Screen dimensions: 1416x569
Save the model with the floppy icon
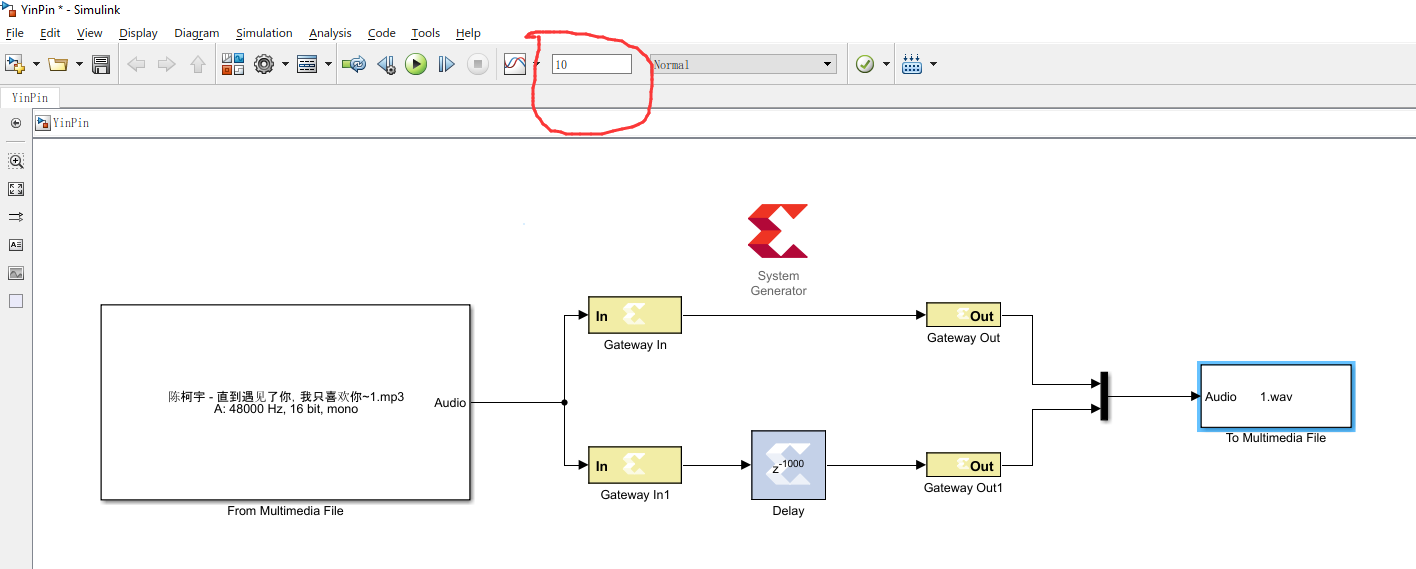(x=100, y=64)
